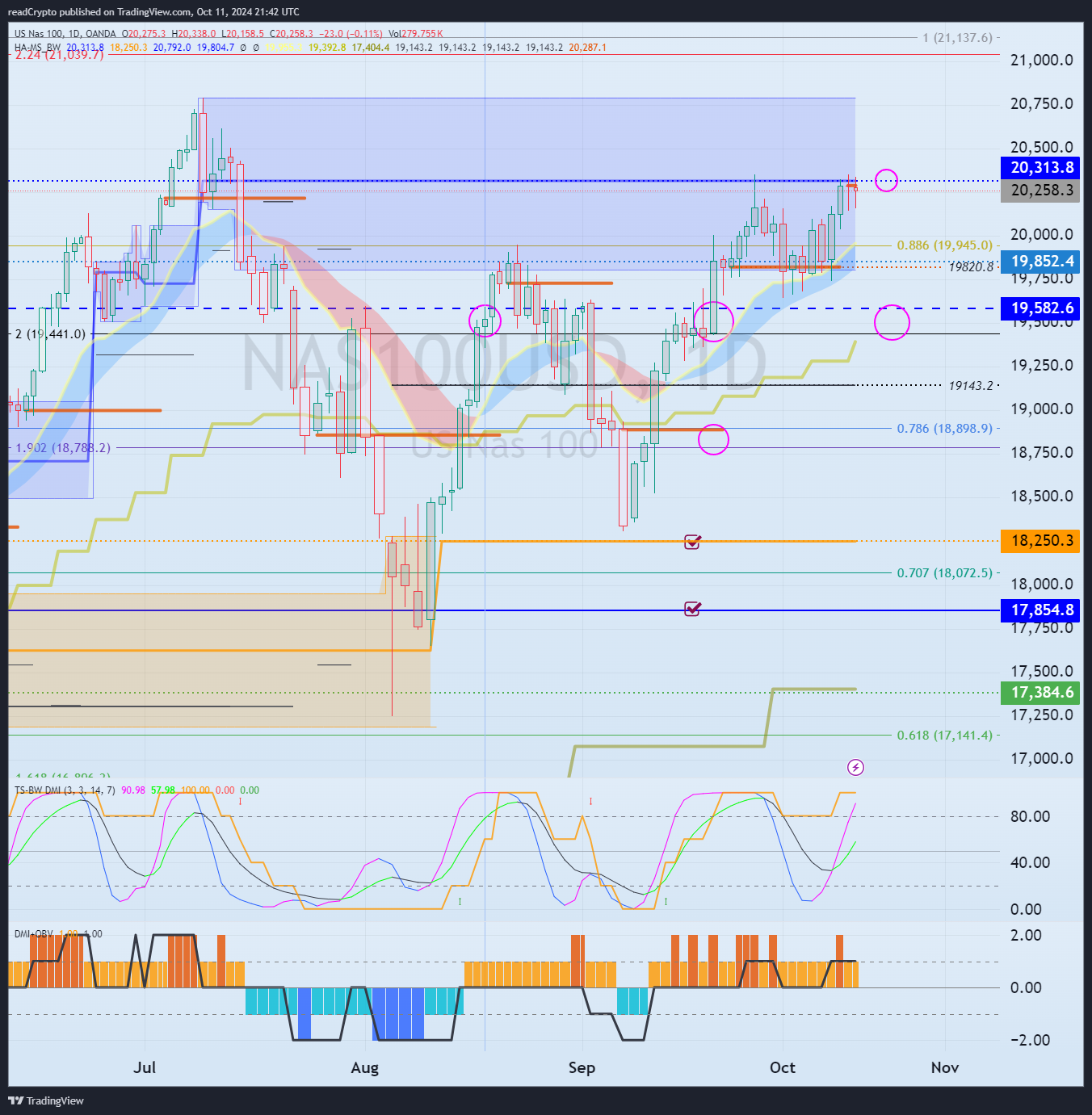Click the TradingView logo at bottom left
Screen dimensions: 1092x1115
coord(46,1100)
